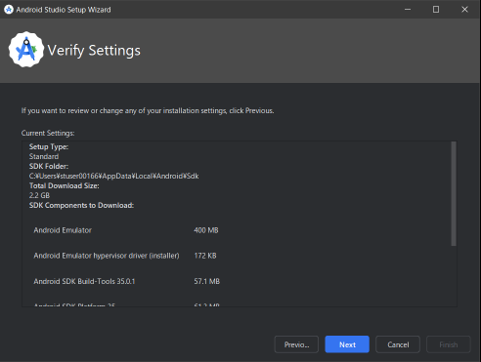Image resolution: width=481 pixels, height=362 pixels.
Task: Close the Setup Wizard window
Action: [465, 10]
